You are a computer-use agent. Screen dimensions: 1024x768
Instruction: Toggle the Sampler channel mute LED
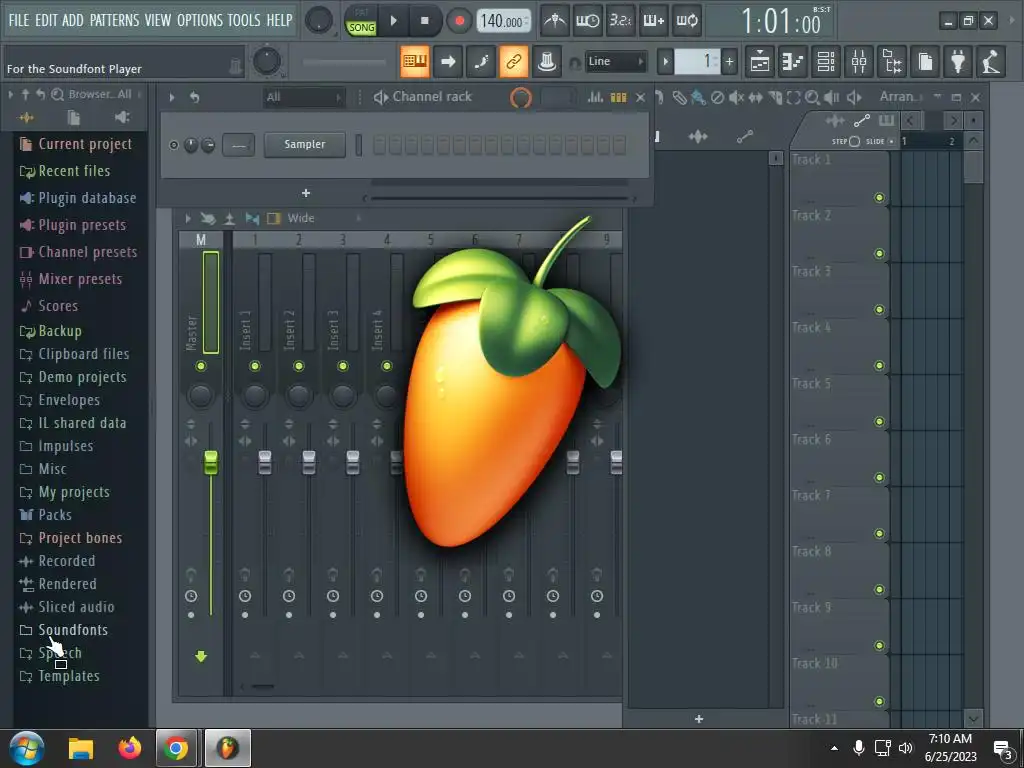(x=174, y=145)
